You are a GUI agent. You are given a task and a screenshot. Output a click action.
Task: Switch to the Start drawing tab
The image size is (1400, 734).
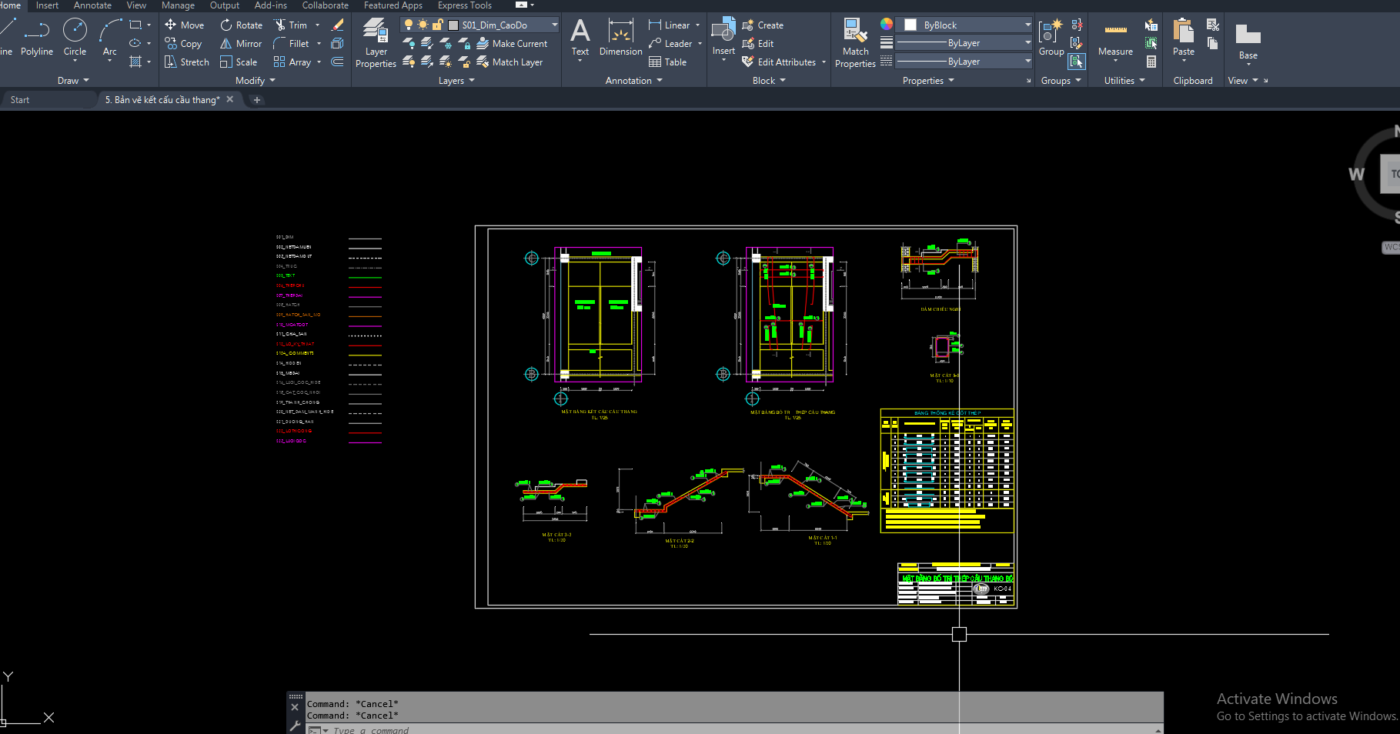(x=20, y=100)
